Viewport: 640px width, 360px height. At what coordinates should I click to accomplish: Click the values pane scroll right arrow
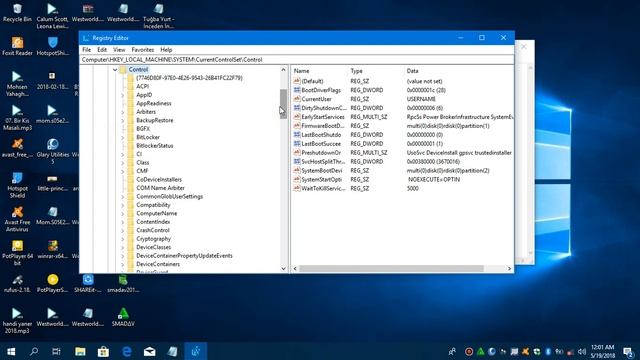pyautogui.click(x=509, y=269)
